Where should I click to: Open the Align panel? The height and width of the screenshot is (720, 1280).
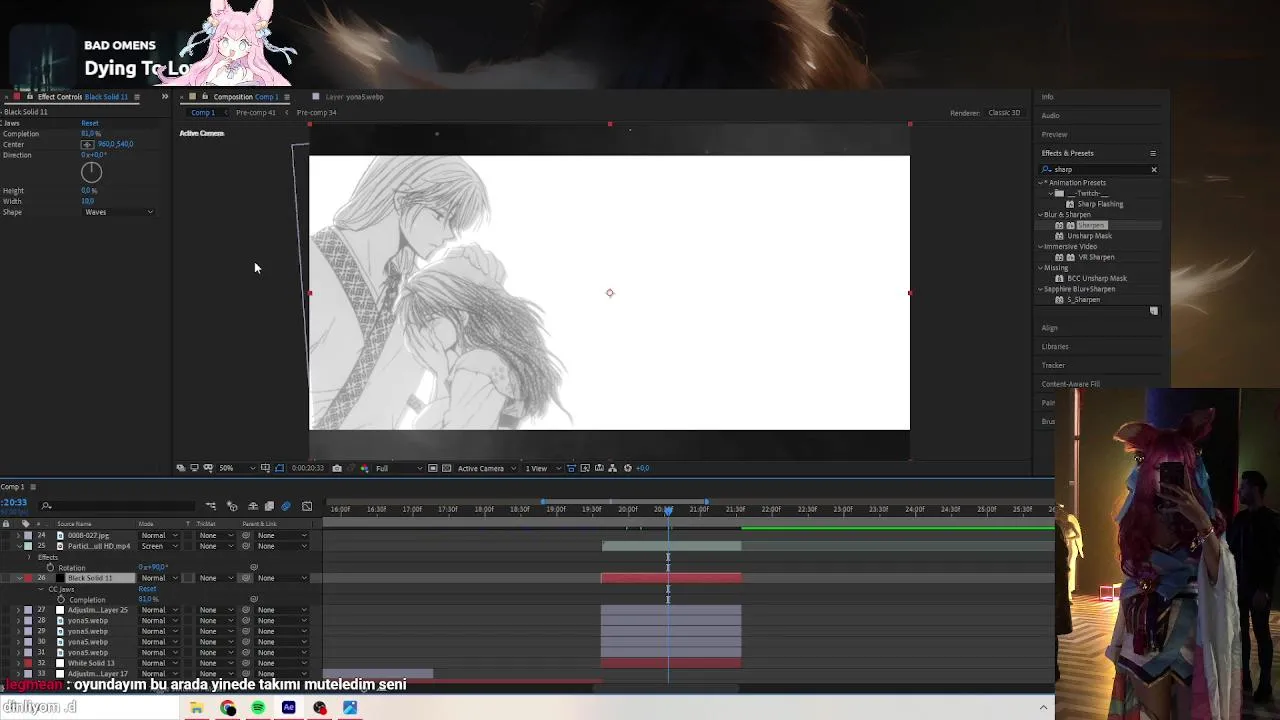[x=1049, y=328]
